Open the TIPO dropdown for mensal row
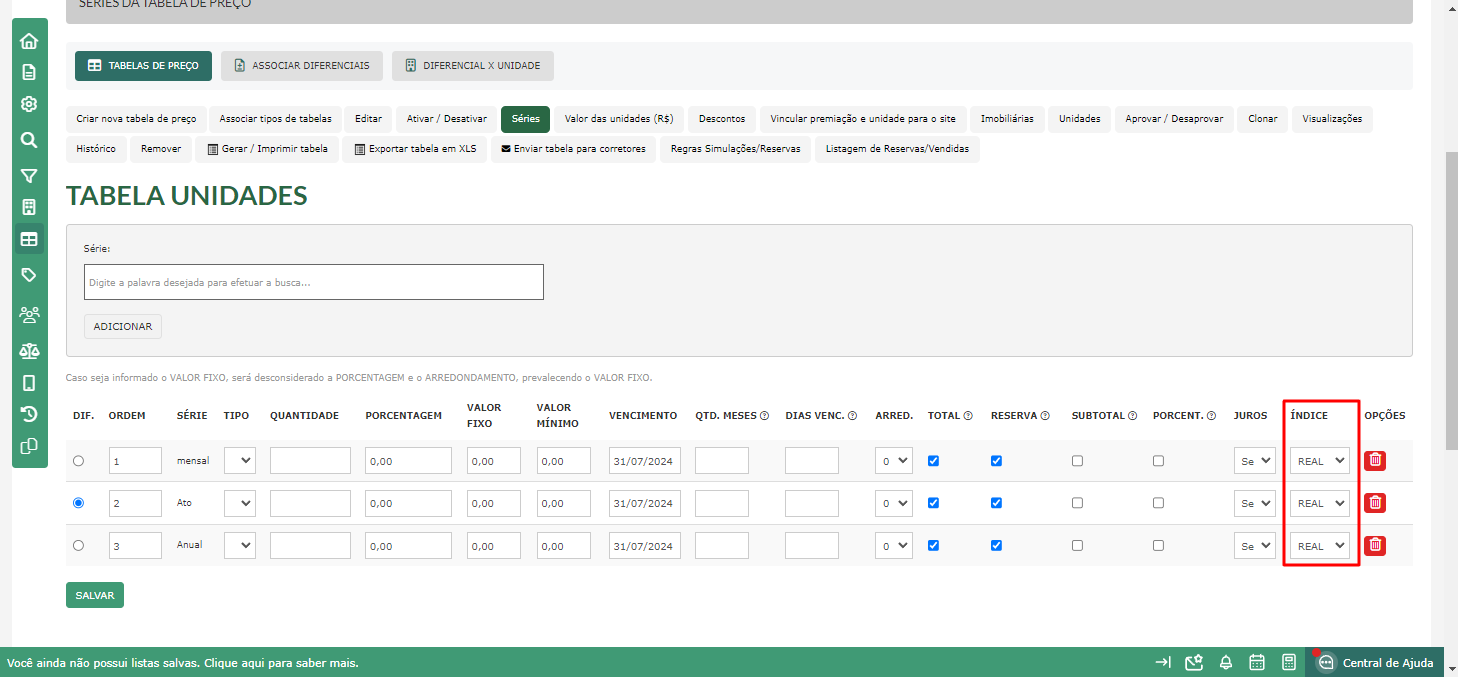This screenshot has height=677, width=1458. pyautogui.click(x=240, y=461)
